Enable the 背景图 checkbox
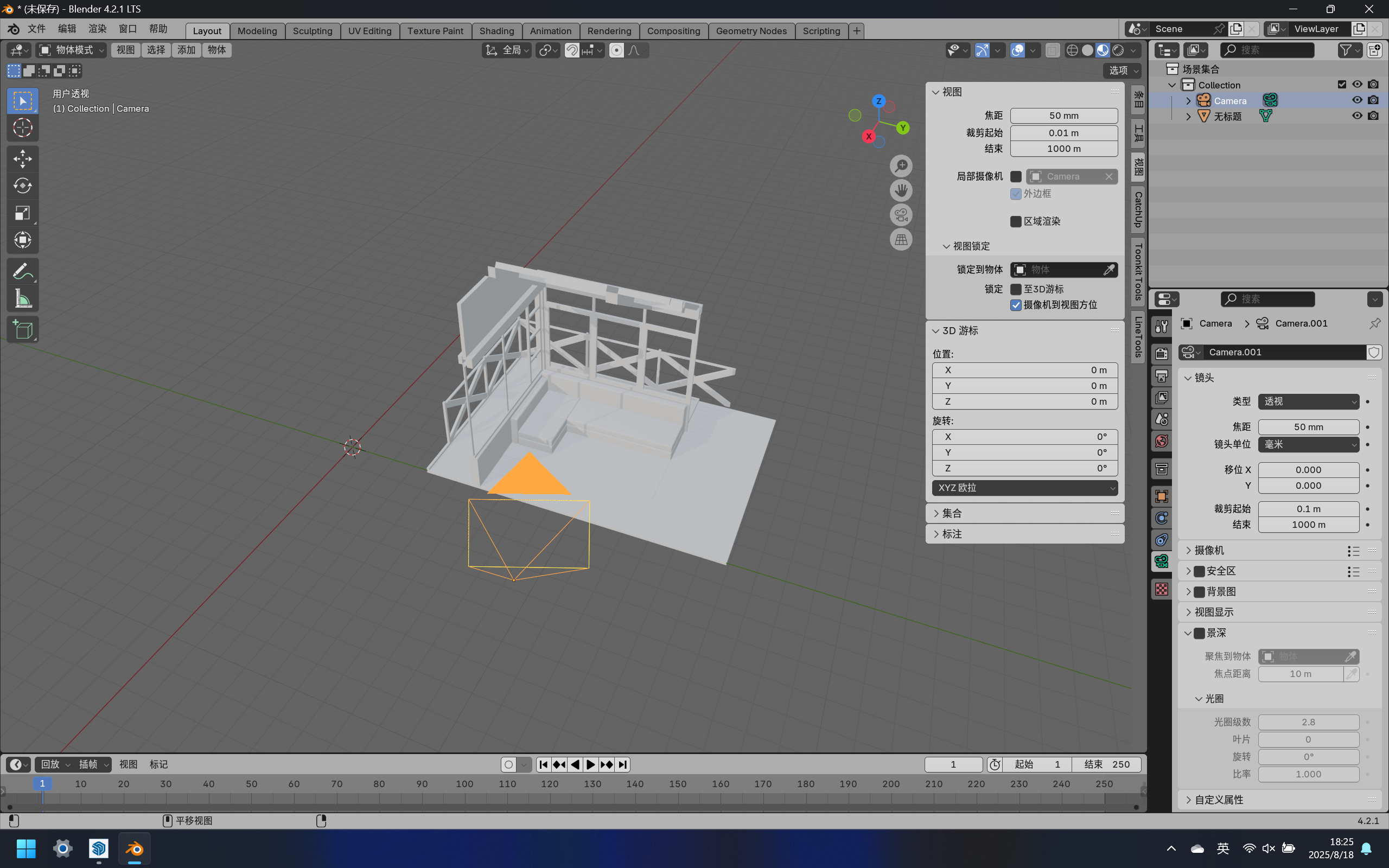 pos(1199,592)
